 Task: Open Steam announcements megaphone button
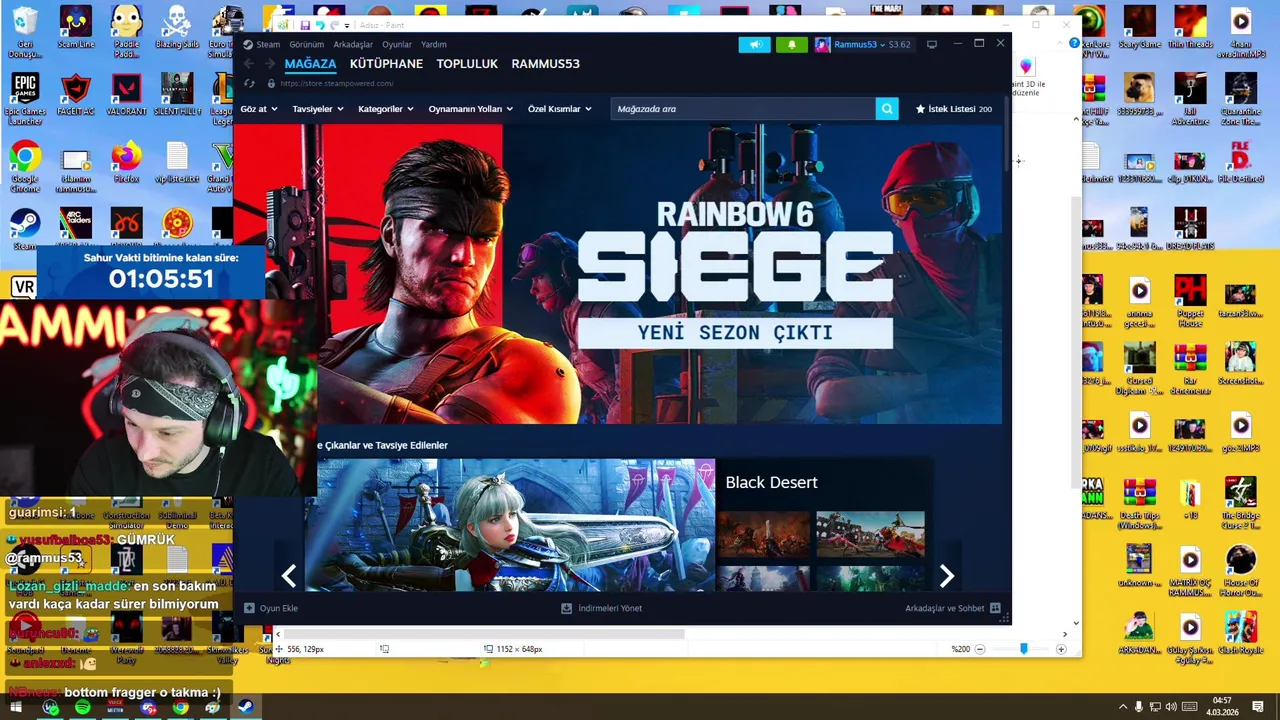pos(755,44)
